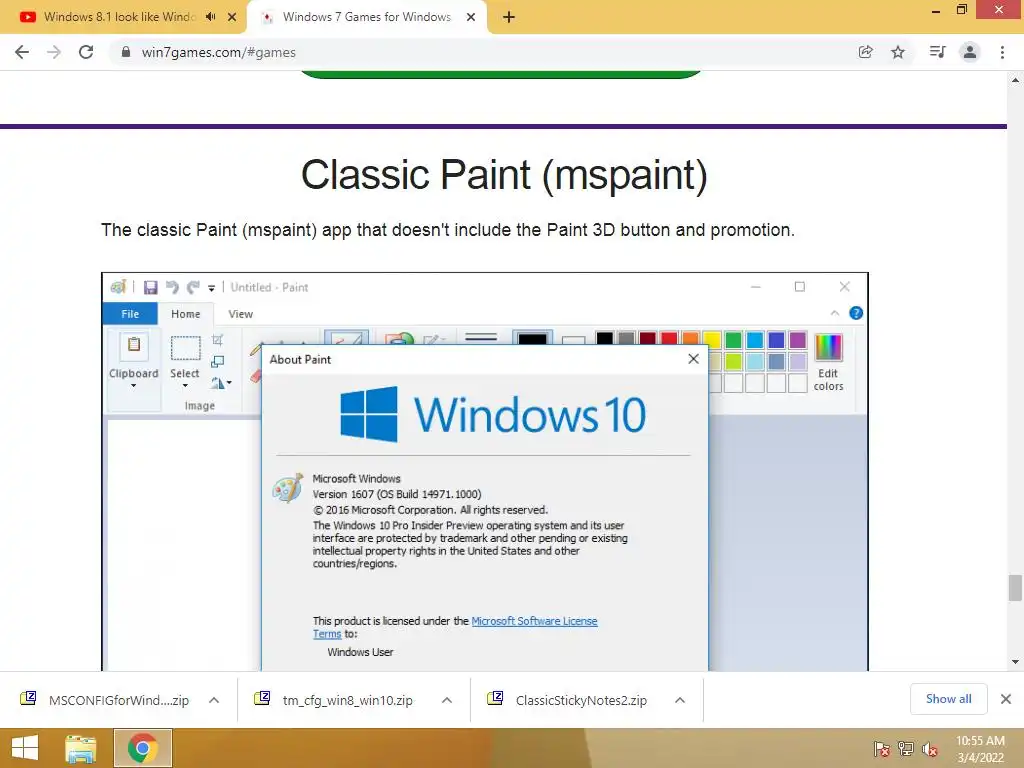Screen dimensions: 1024x768
Task: Click the Paint crop icon
Action: 217,340
